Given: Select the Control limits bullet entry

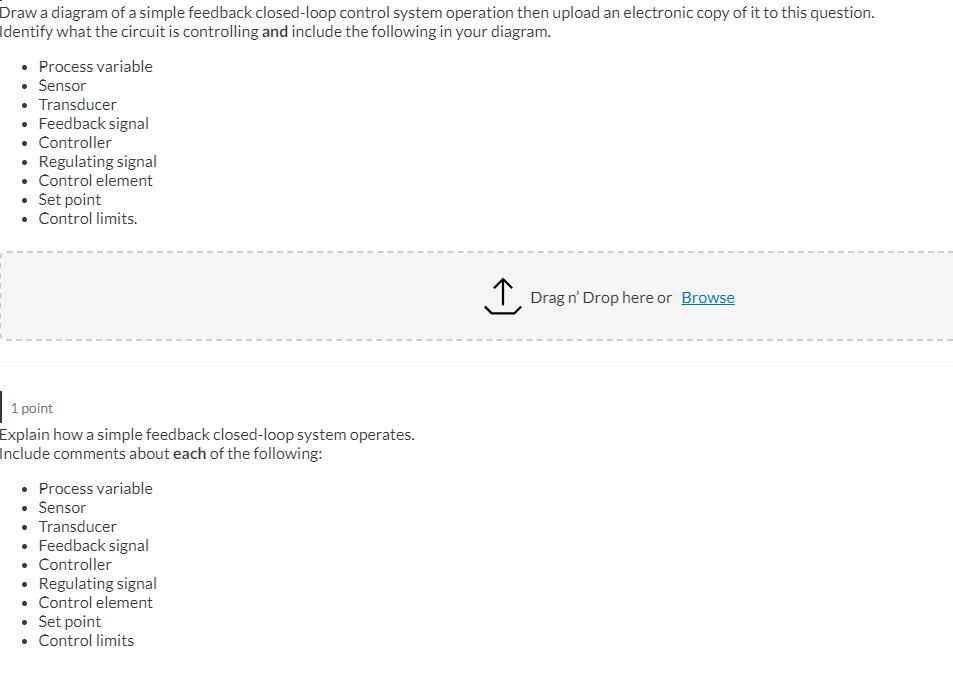Looking at the screenshot, I should tap(86, 218).
